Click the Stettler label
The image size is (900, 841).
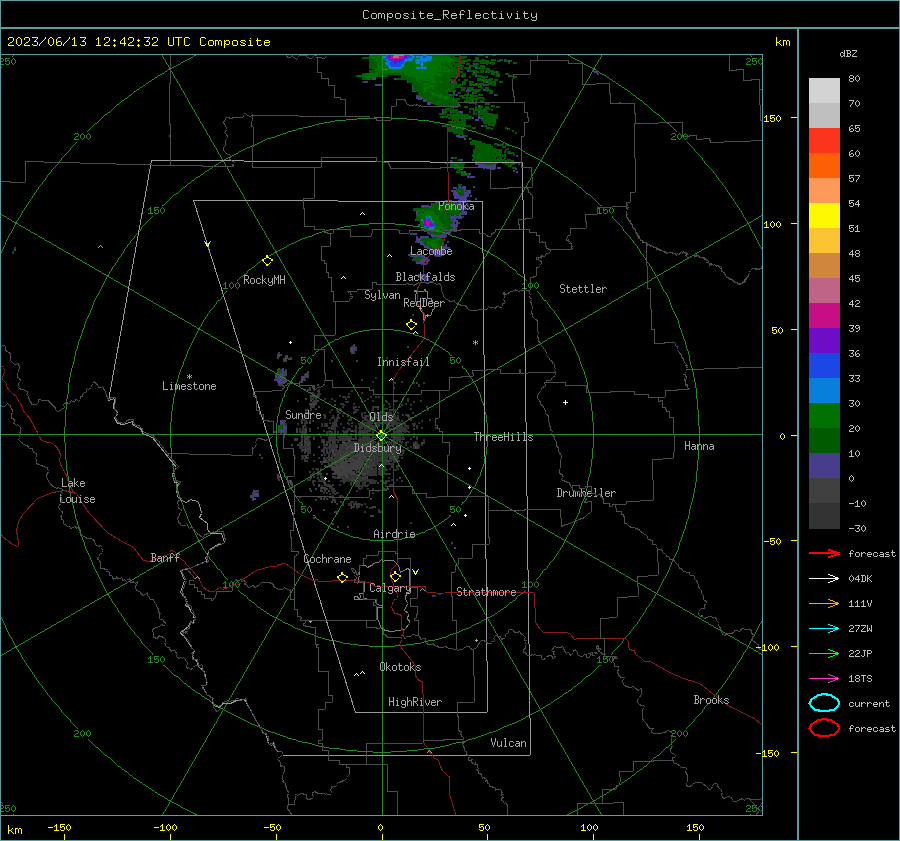point(583,289)
